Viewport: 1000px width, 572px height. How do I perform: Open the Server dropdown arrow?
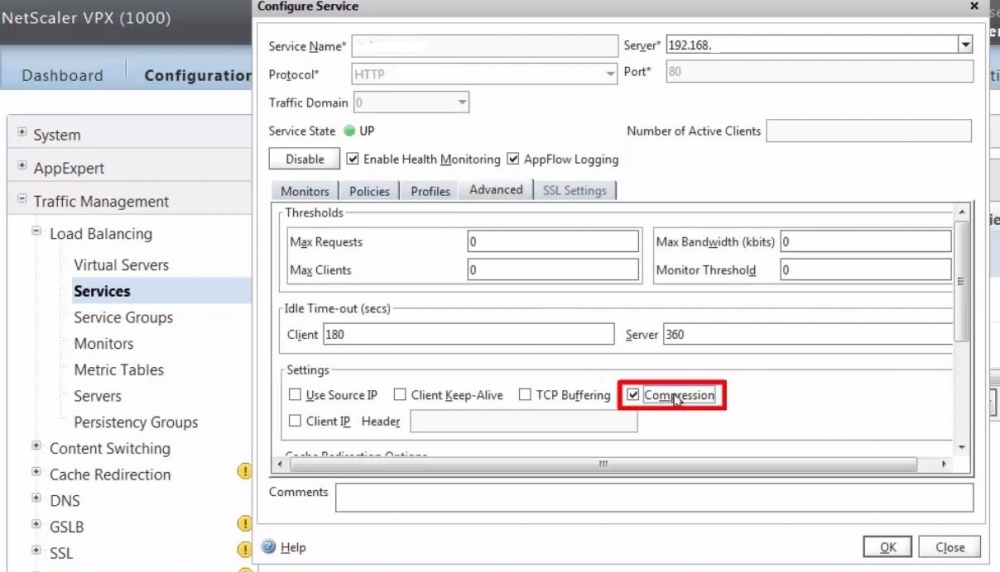(965, 45)
